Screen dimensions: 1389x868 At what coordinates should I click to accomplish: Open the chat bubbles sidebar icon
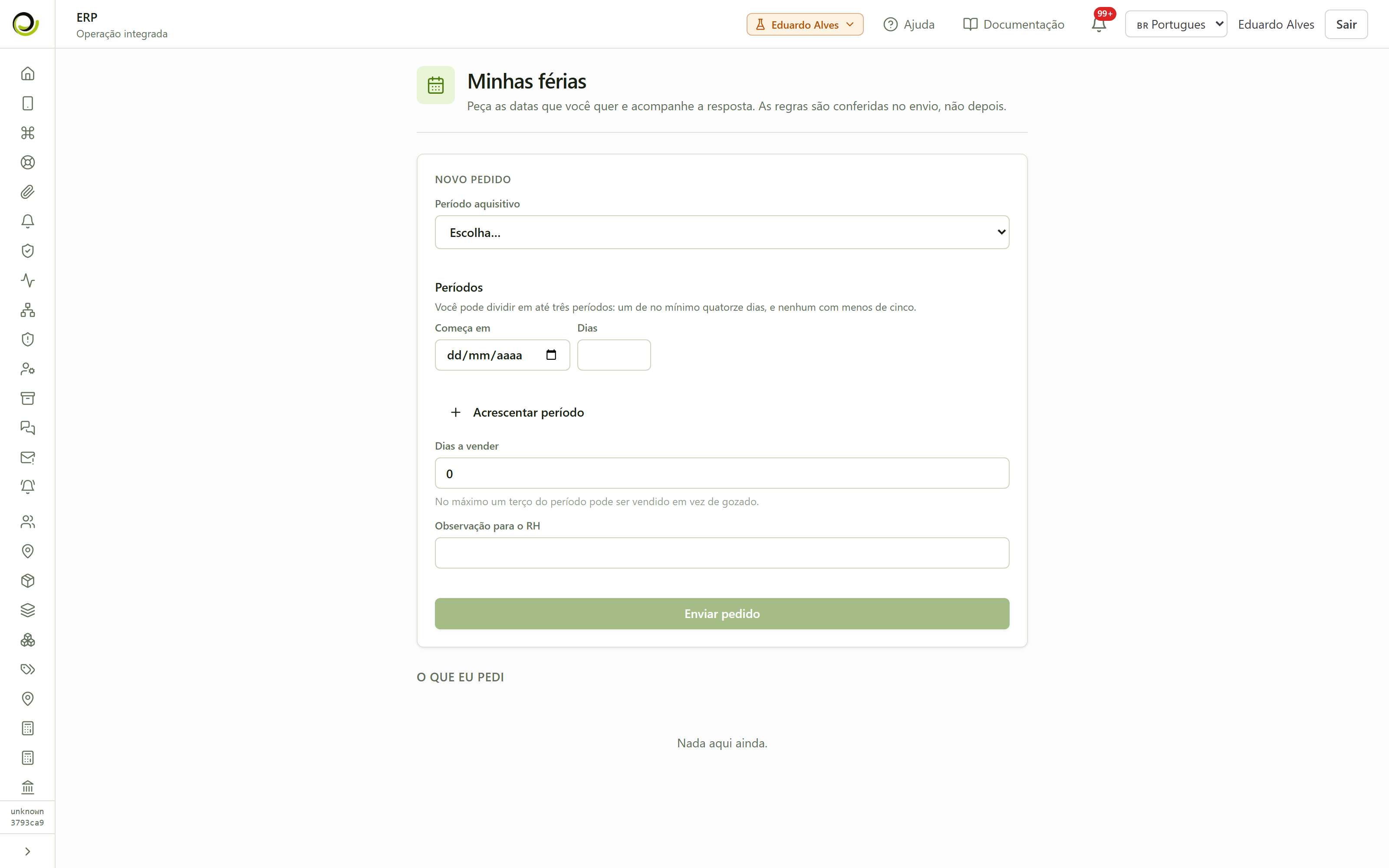pos(27,427)
